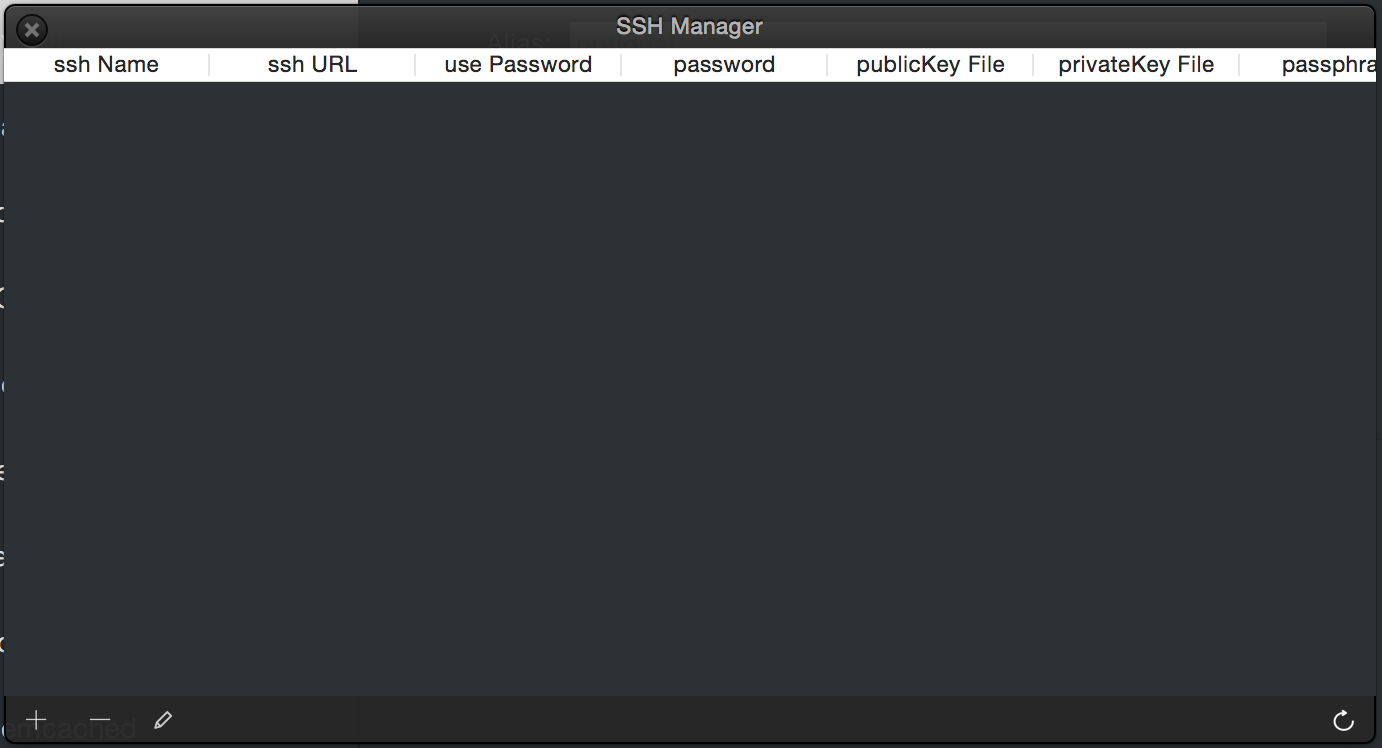
Task: Select the privateKey File column header
Action: 1136,65
